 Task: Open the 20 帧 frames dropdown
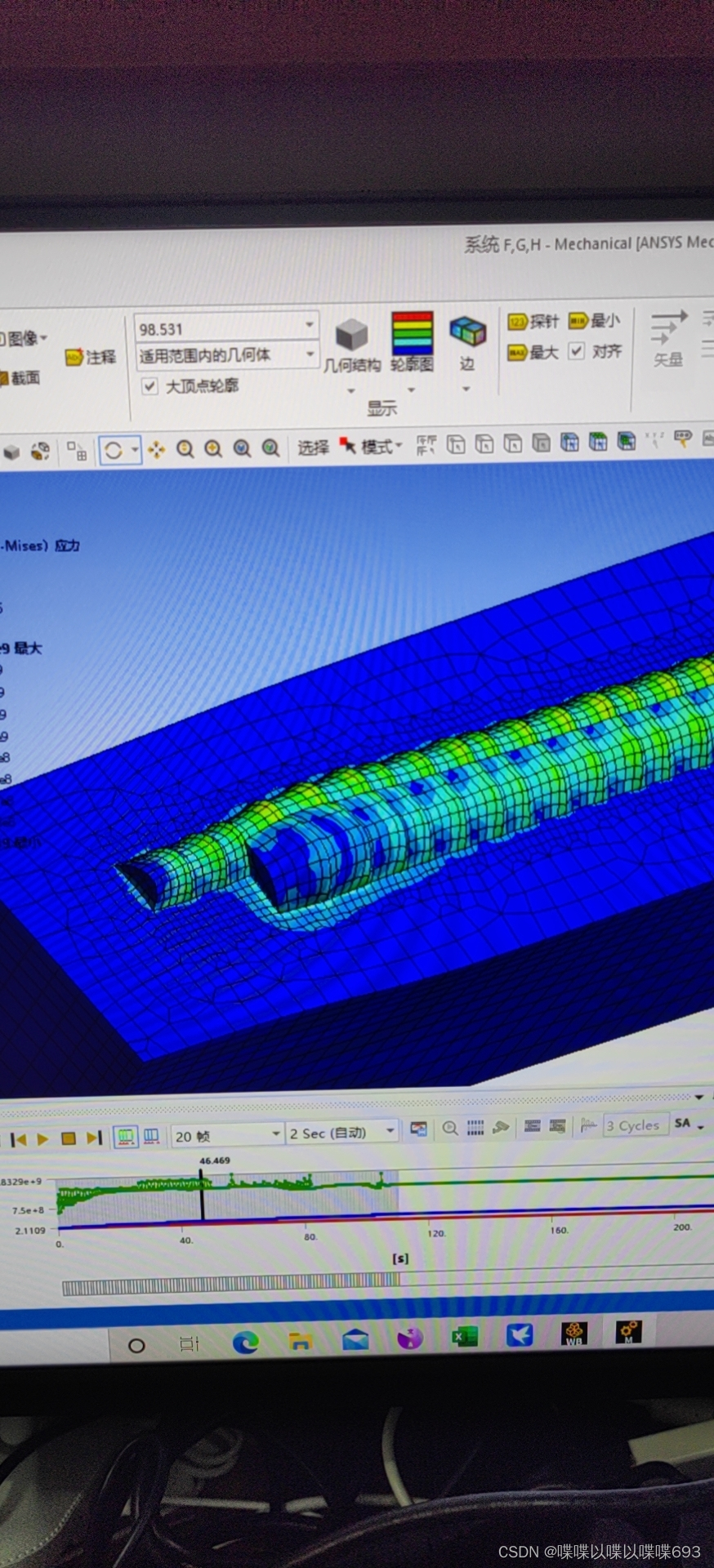click(227, 1135)
